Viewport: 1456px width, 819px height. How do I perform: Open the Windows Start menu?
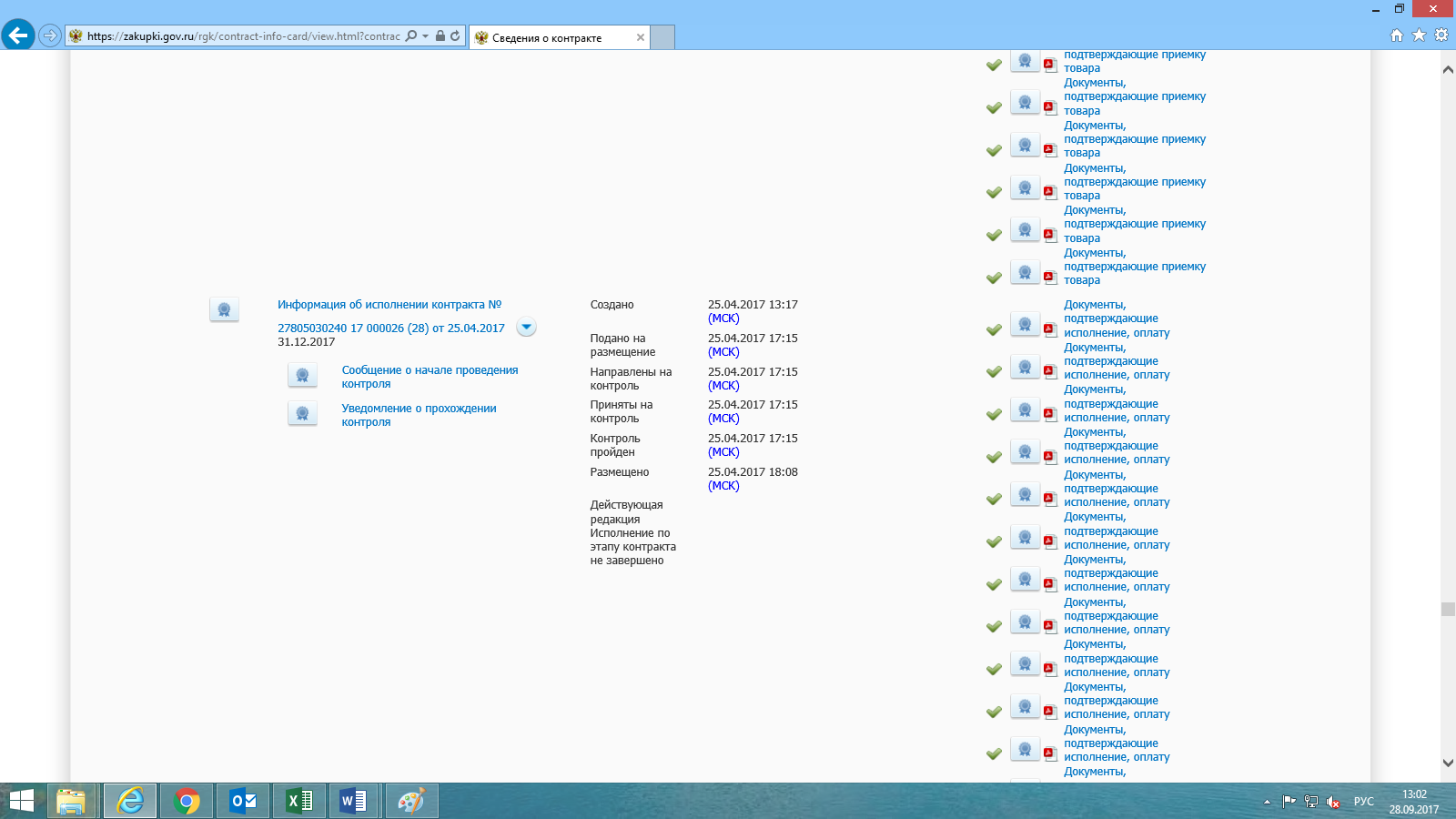coord(21,801)
